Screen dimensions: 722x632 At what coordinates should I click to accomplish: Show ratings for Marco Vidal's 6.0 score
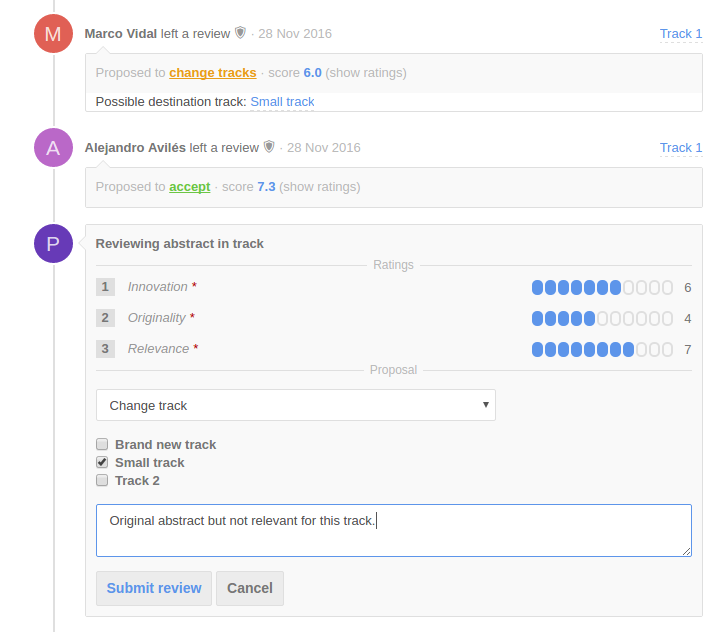click(366, 73)
